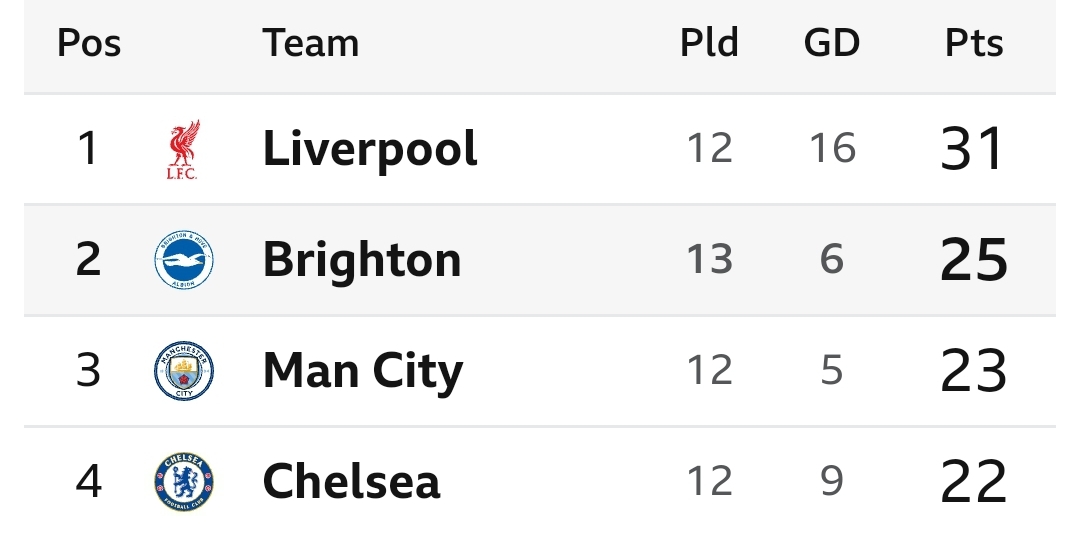This screenshot has width=1080, height=536.
Task: Select the Team column header
Action: (311, 43)
